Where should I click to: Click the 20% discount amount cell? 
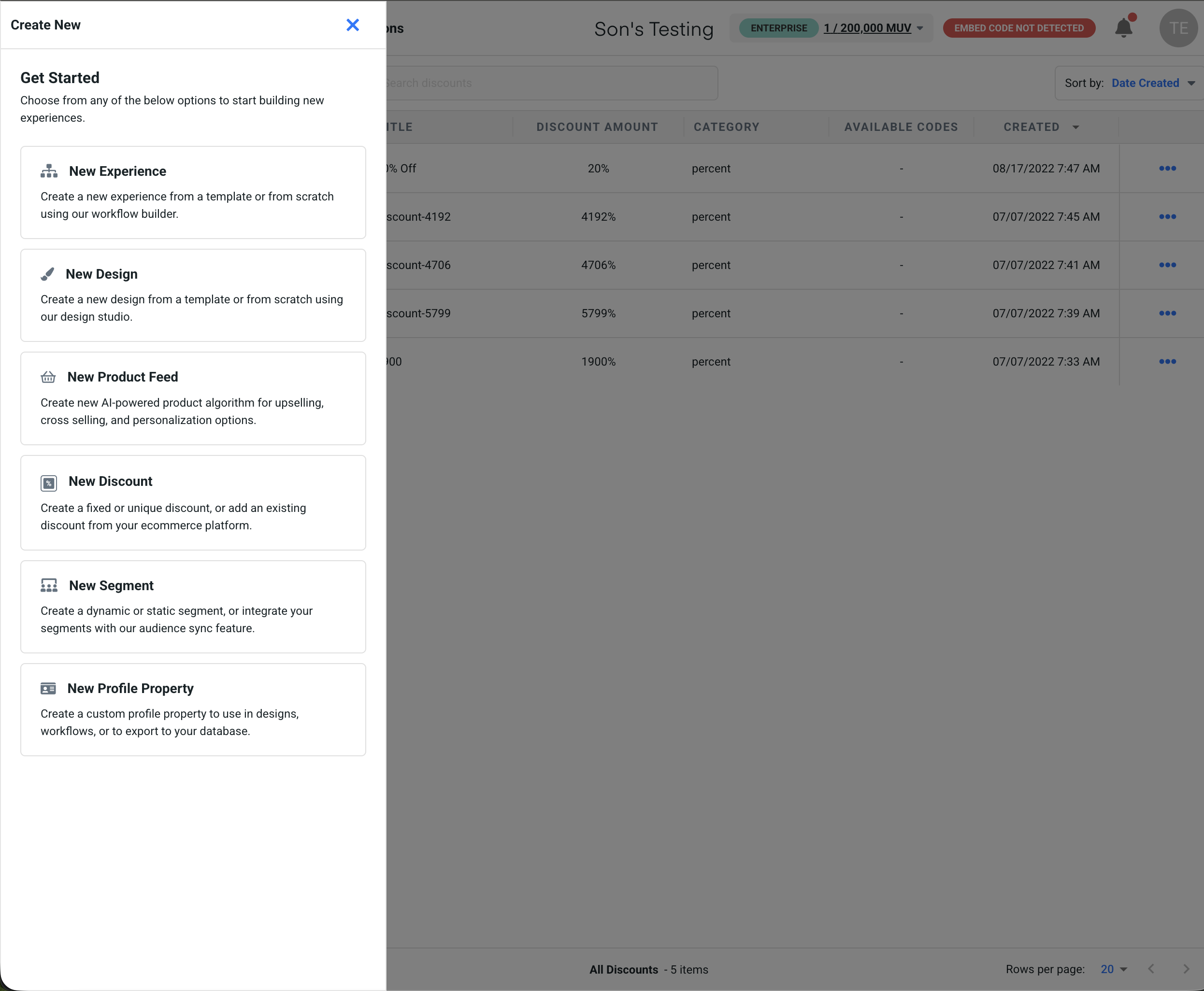[x=598, y=169]
